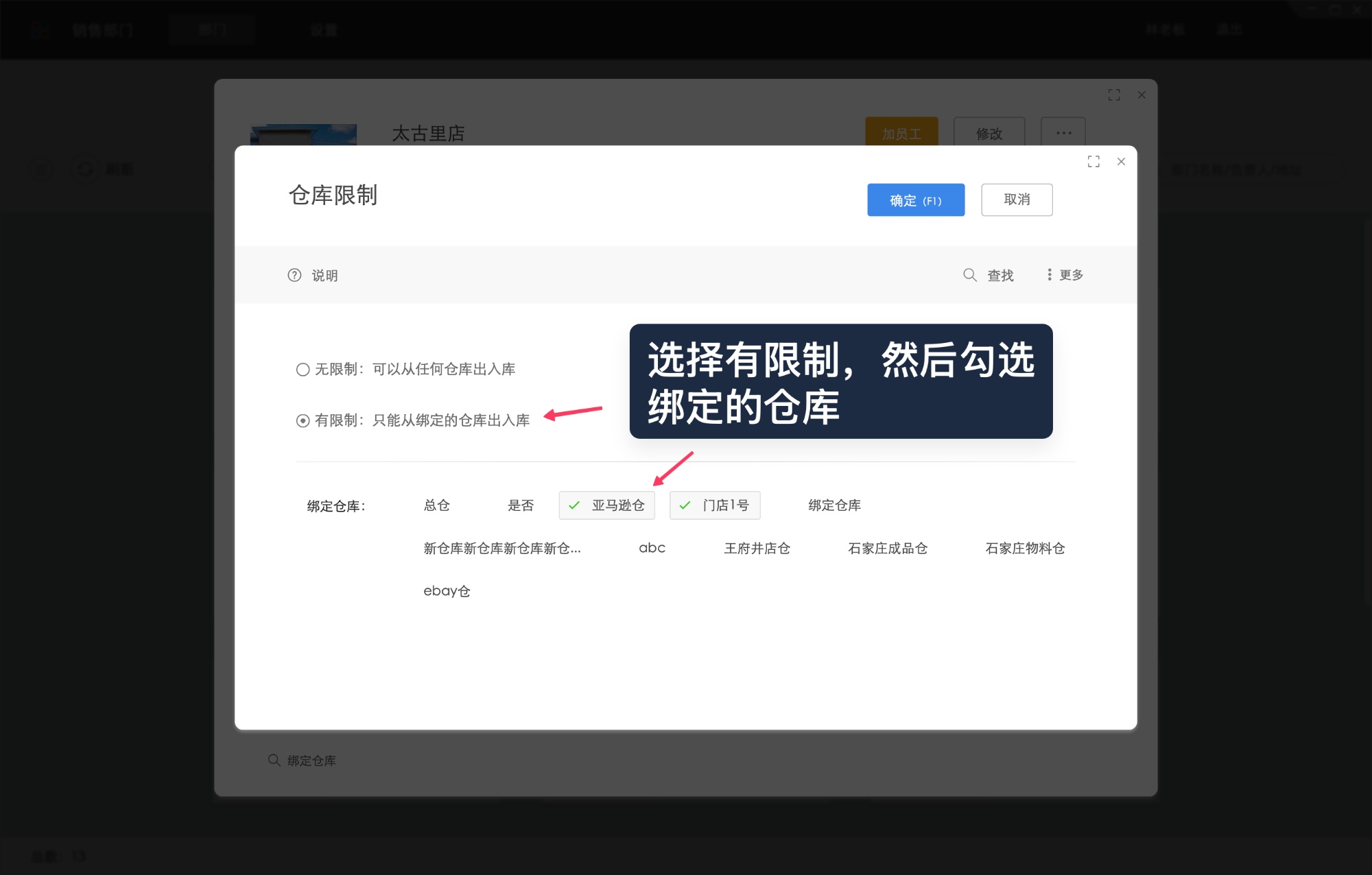
Task: Click the fullscreen expand icon of 仓库限制 dialog
Action: point(1094,161)
